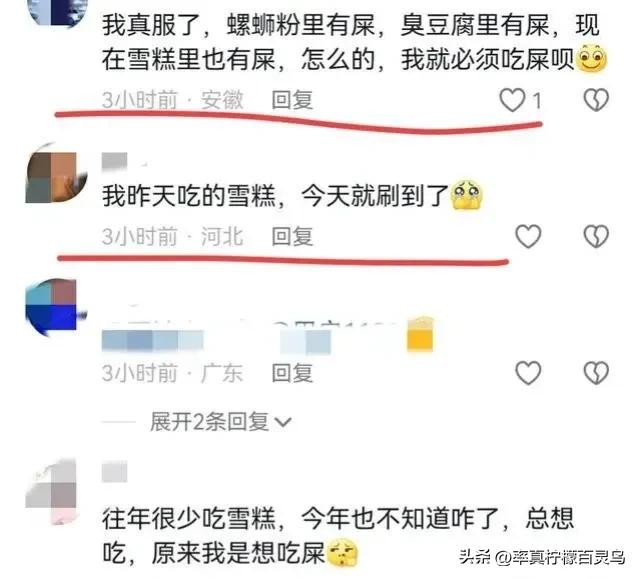Like the Anhui comment with heart icon
Image resolution: width=640 pixels, height=579 pixels.
(x=513, y=100)
